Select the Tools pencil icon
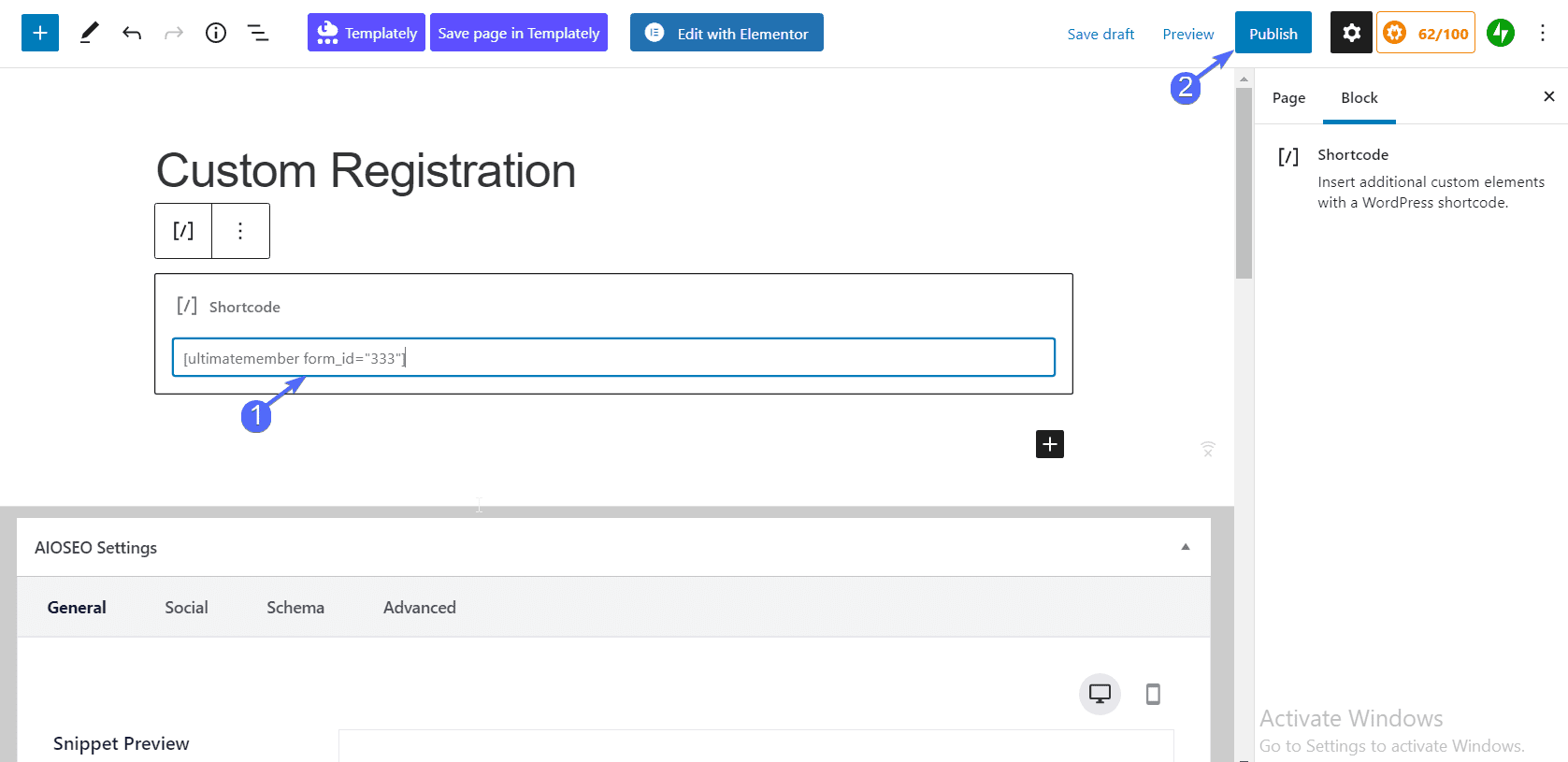1568x762 pixels. (x=89, y=33)
